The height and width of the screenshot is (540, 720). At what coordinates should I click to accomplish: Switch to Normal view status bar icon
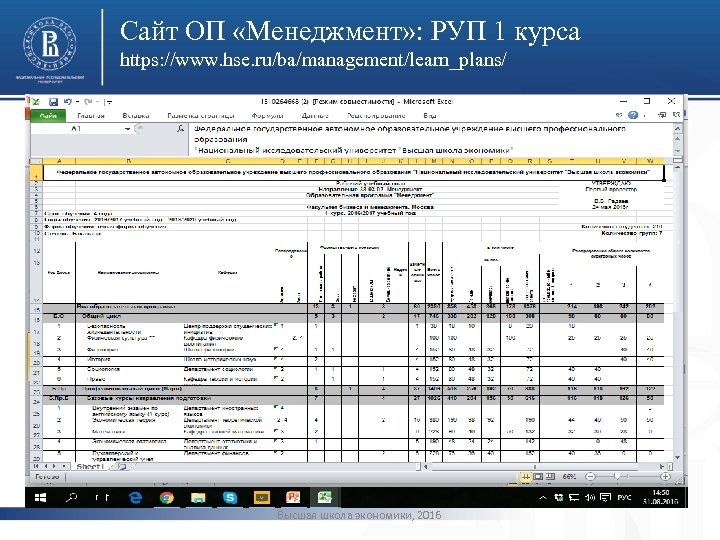point(526,477)
